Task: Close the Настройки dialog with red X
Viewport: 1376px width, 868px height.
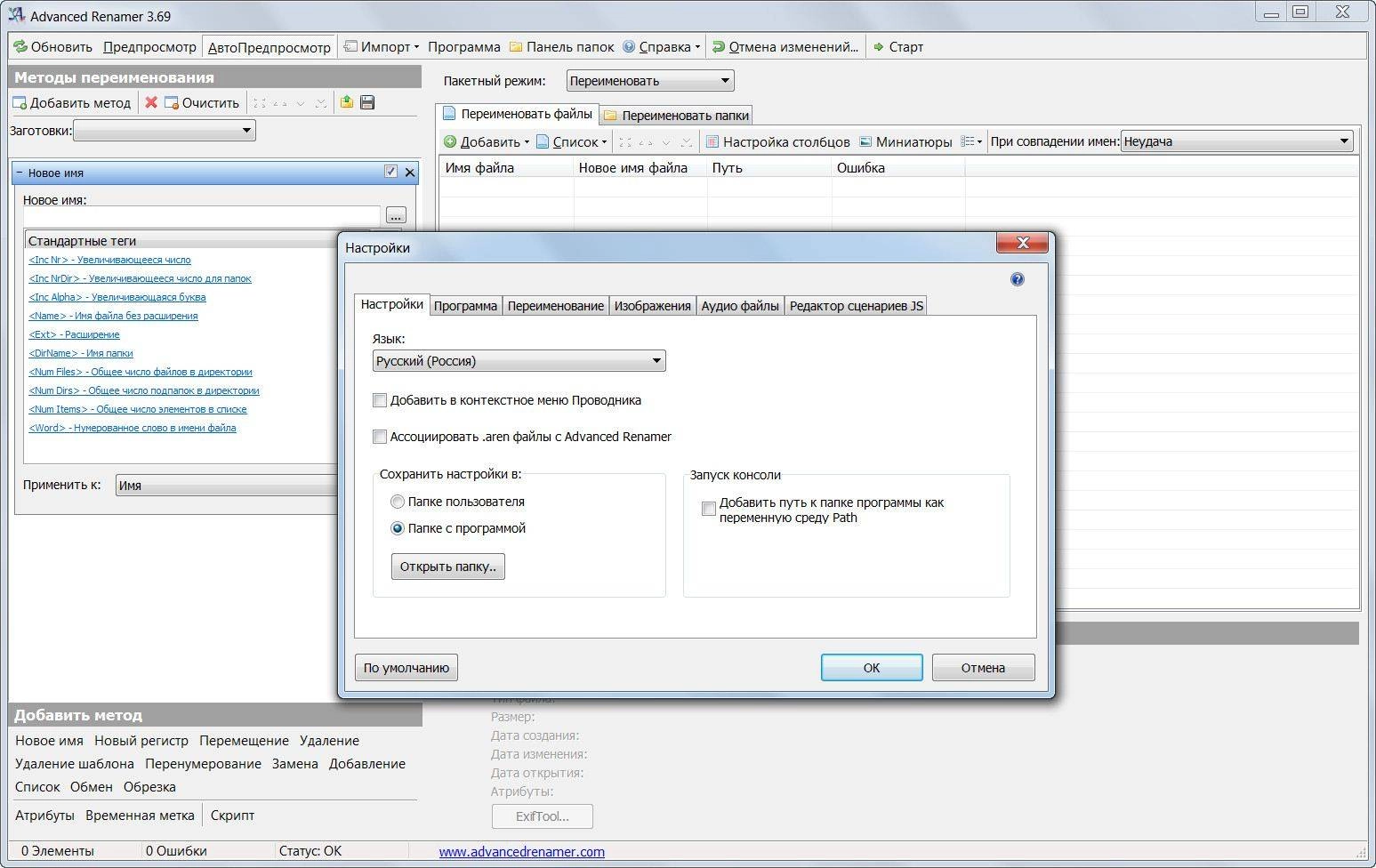Action: click(x=1022, y=242)
